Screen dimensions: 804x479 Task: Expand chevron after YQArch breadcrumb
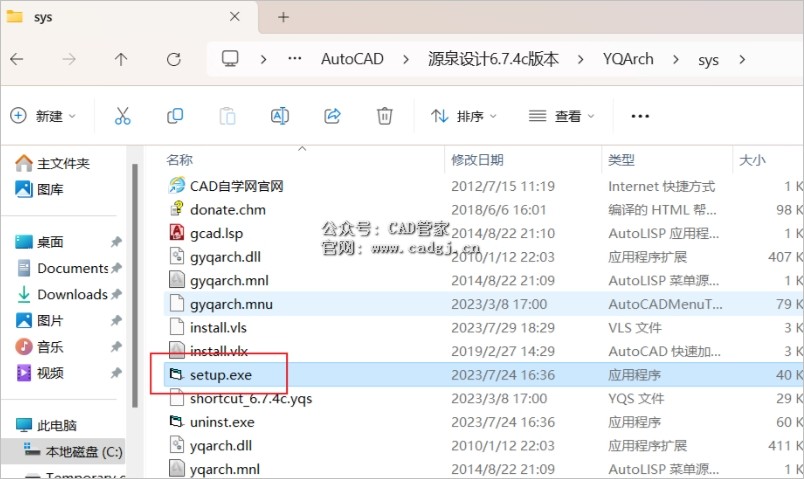(x=676, y=59)
